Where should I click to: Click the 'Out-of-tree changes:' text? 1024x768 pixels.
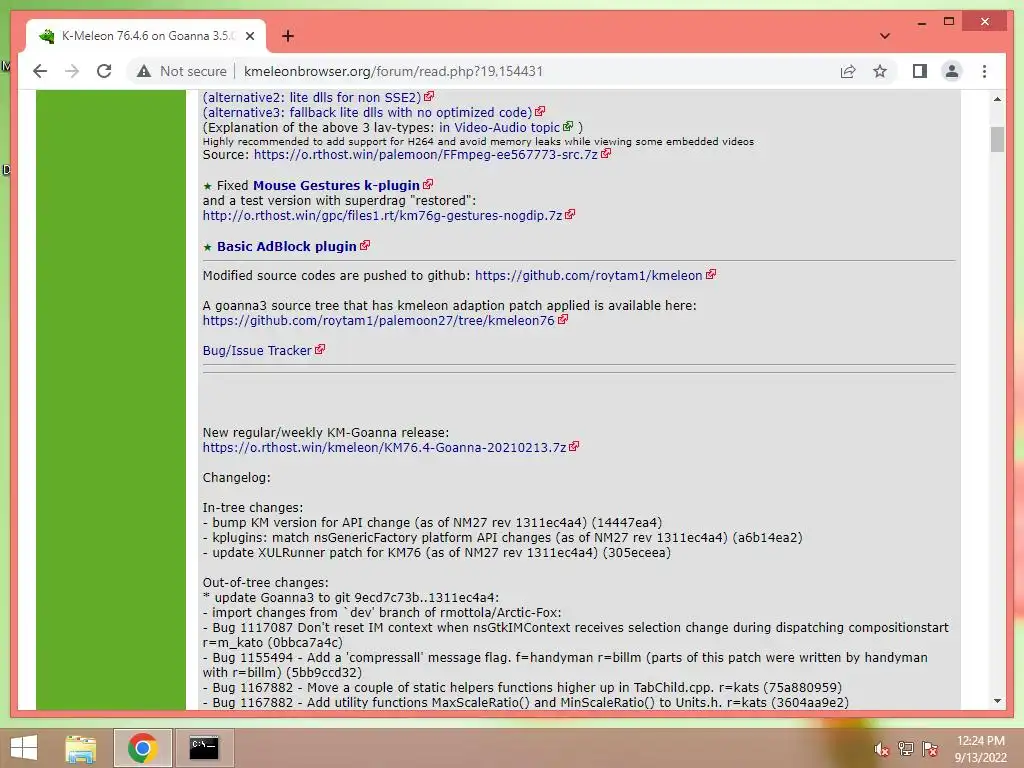(x=266, y=583)
